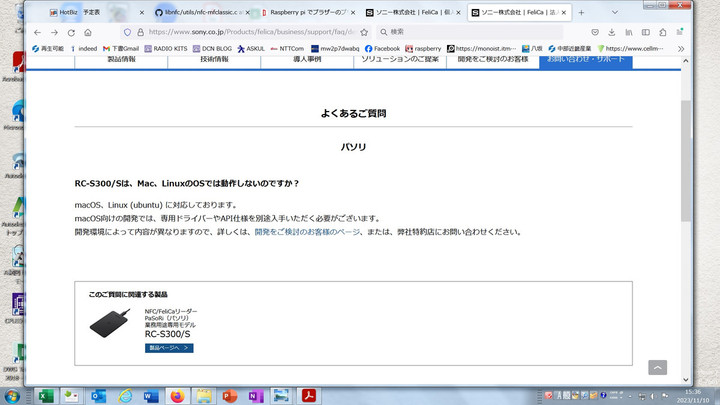The width and height of the screenshot is (720, 405).
Task: Open Excel from the taskbar
Action: coord(45,396)
